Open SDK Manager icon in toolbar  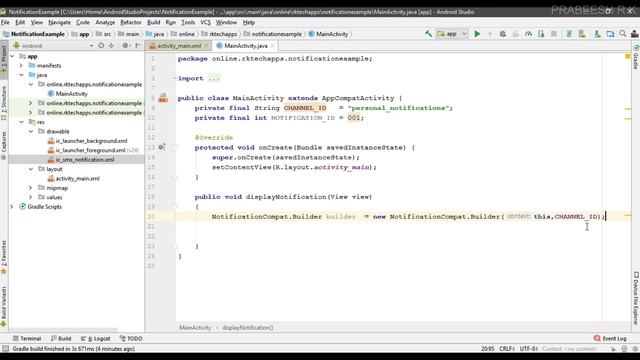[x=597, y=34]
